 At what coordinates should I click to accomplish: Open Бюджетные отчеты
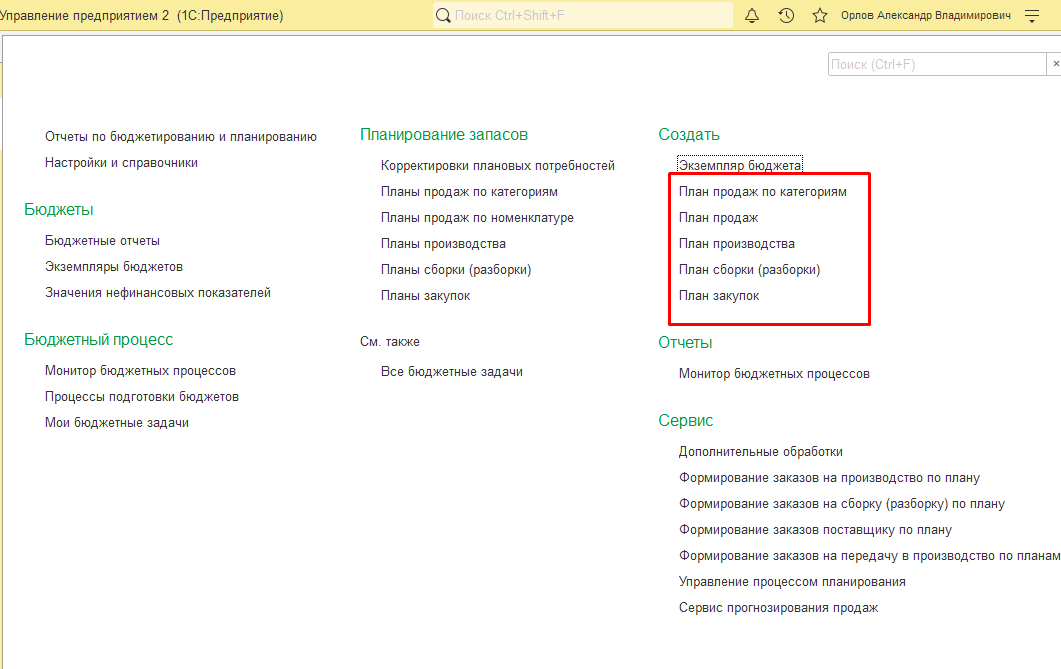tap(102, 241)
